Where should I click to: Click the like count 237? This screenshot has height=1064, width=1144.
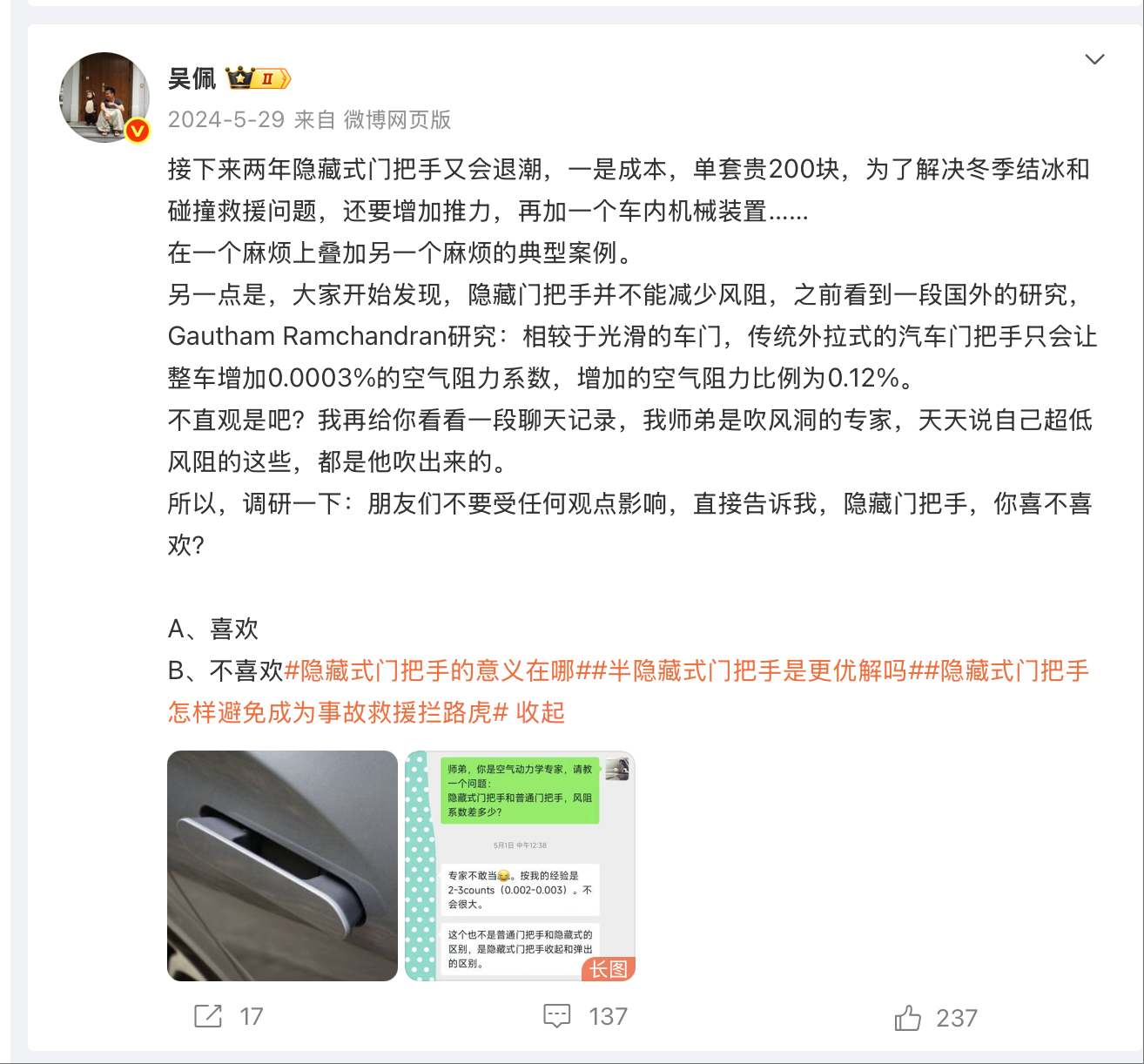(957, 1018)
